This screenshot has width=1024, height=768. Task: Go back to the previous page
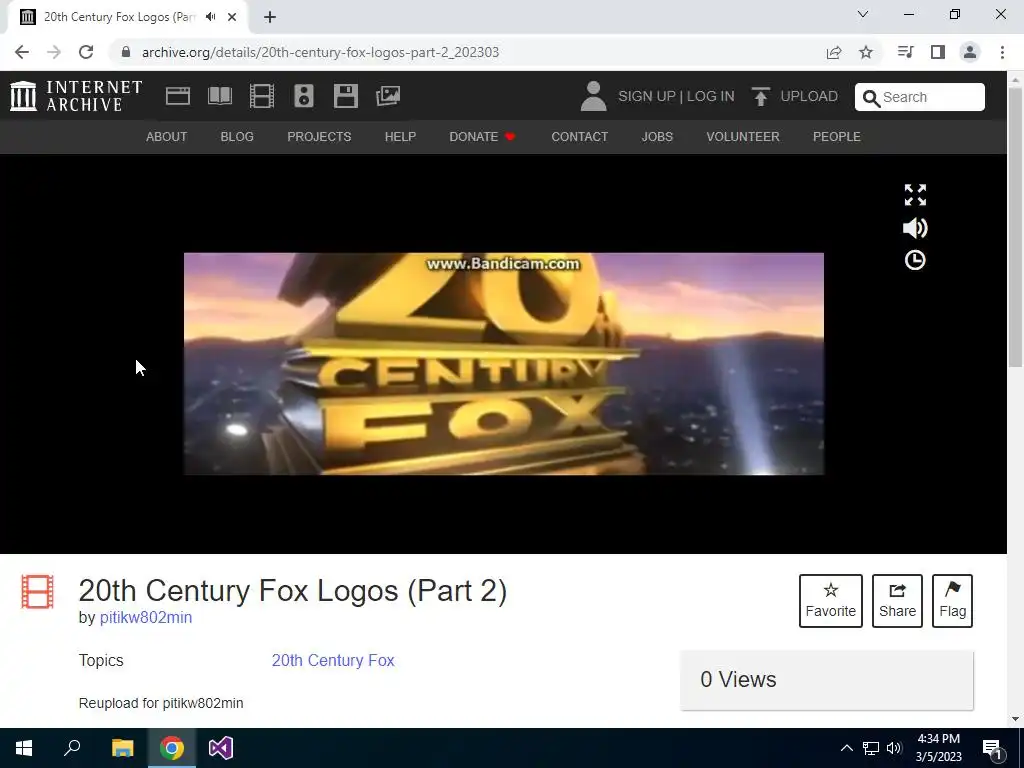point(22,52)
